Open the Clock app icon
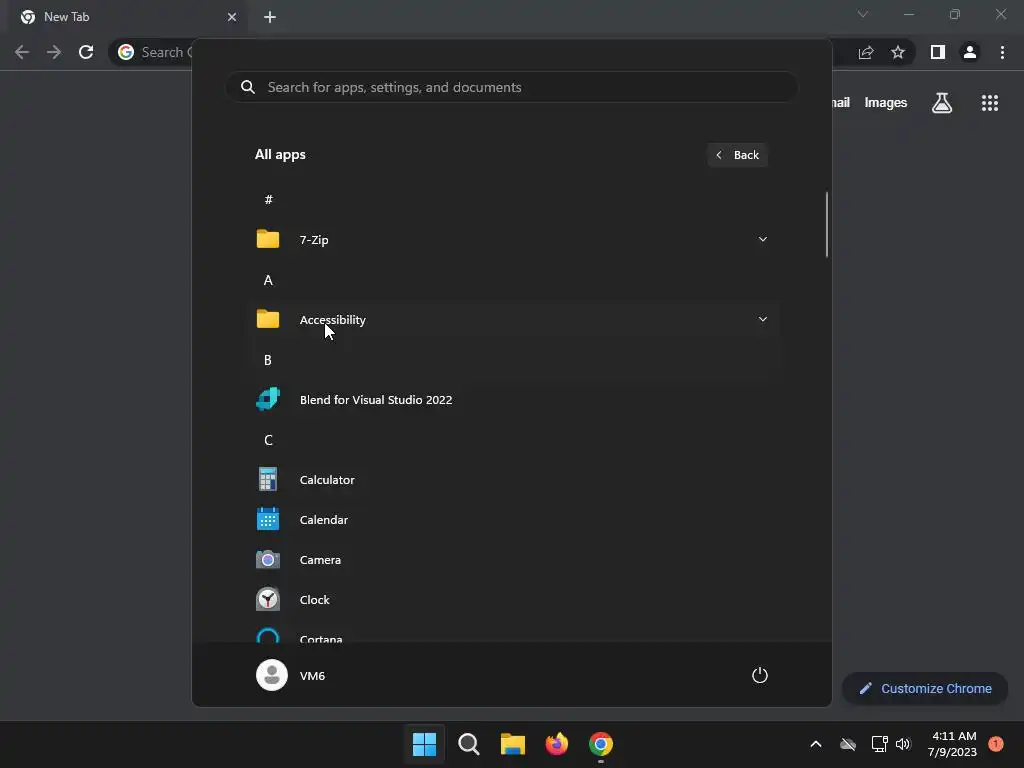1024x768 pixels. (x=268, y=600)
